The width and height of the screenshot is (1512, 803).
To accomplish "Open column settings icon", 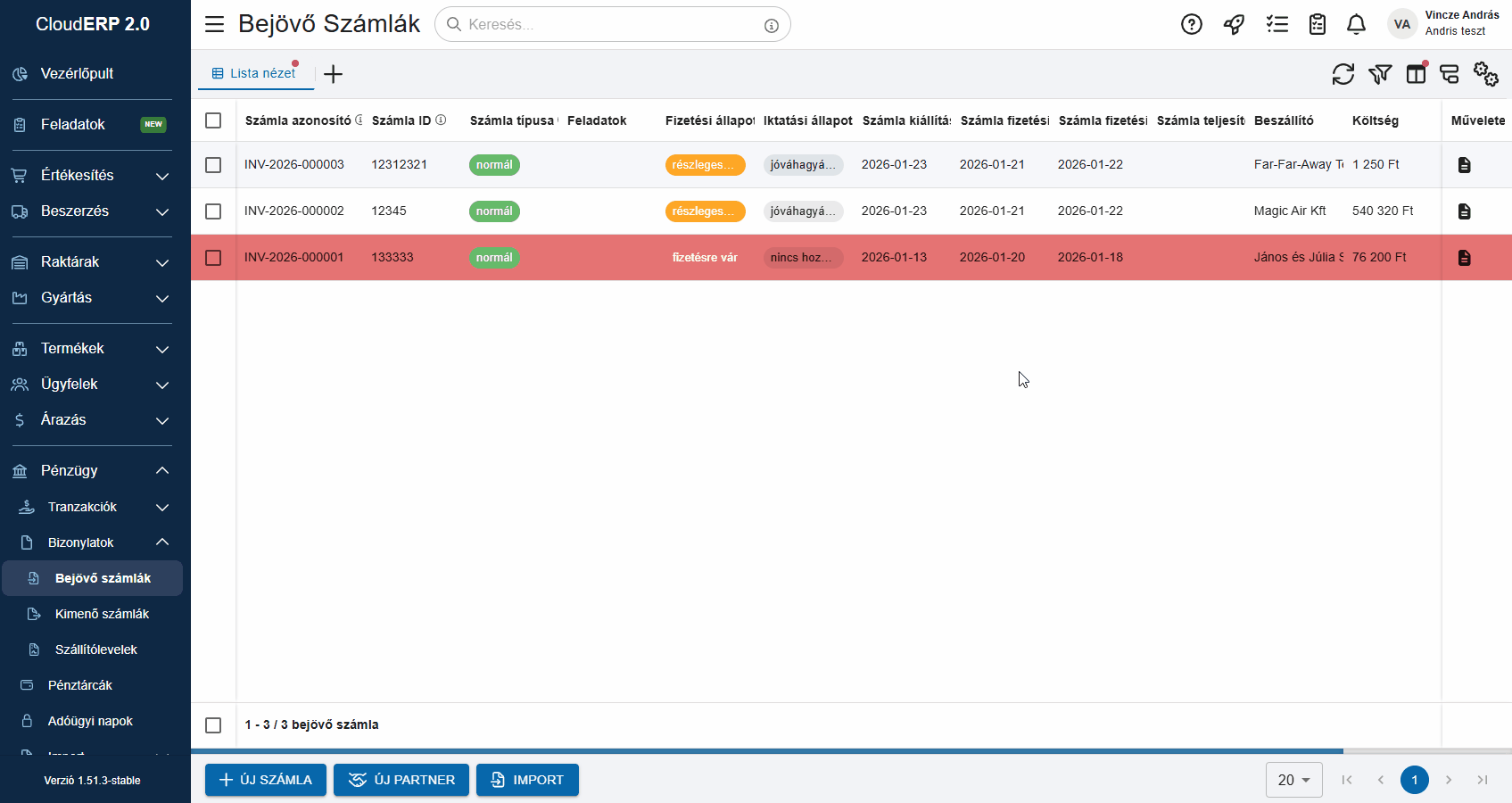I will coord(1417,74).
